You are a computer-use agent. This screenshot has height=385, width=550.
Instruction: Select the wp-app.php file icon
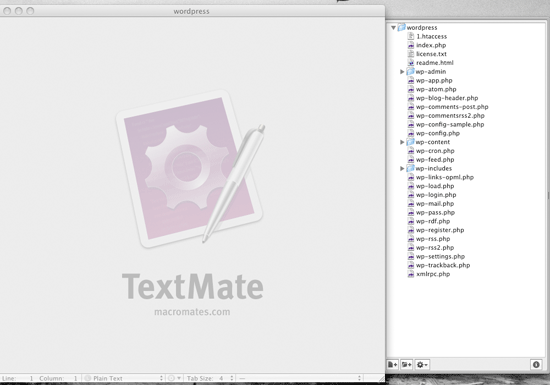tap(411, 80)
